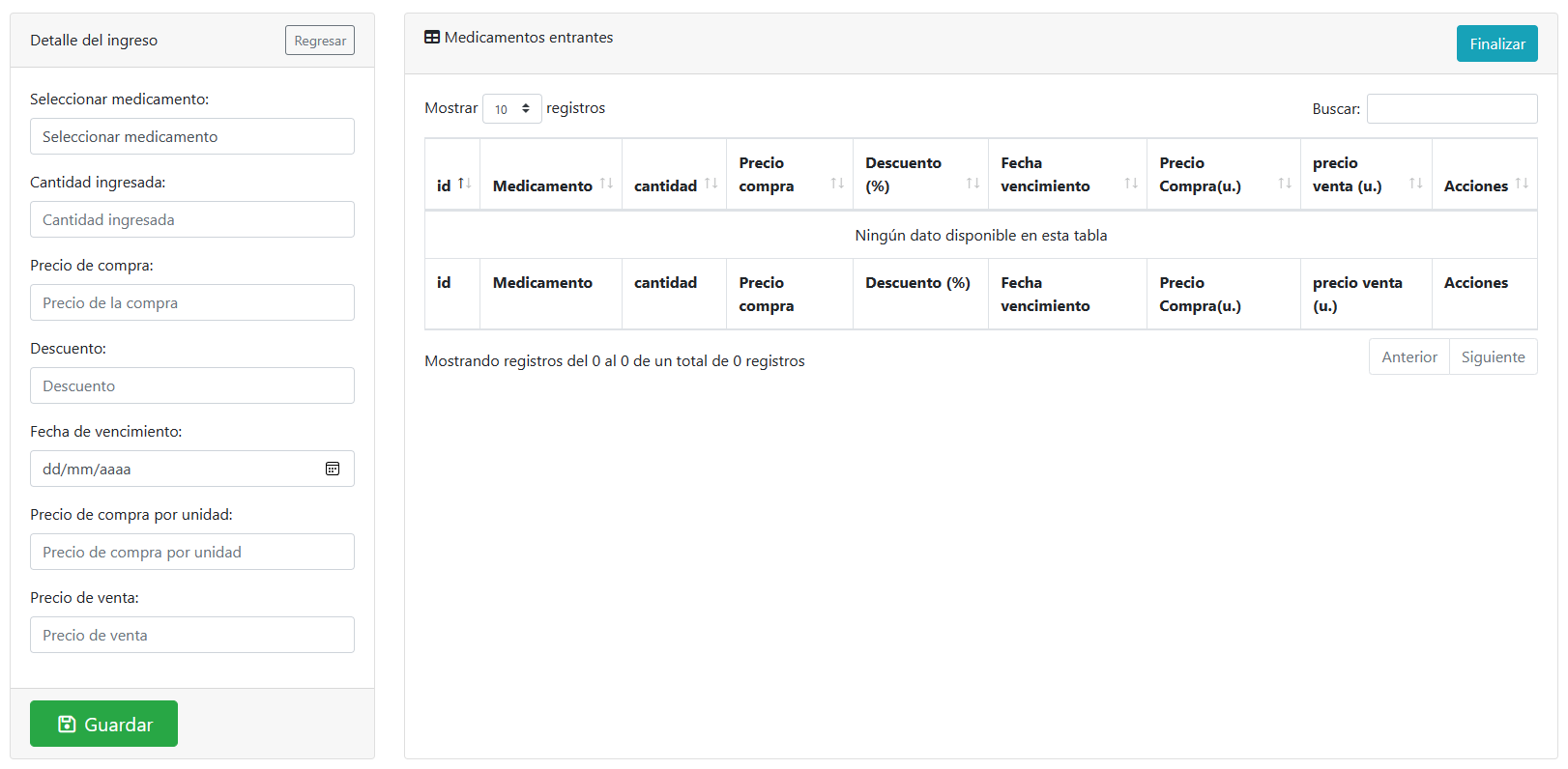Go to Anterior page
The height and width of the screenshot is (769, 1568).
coord(1409,356)
